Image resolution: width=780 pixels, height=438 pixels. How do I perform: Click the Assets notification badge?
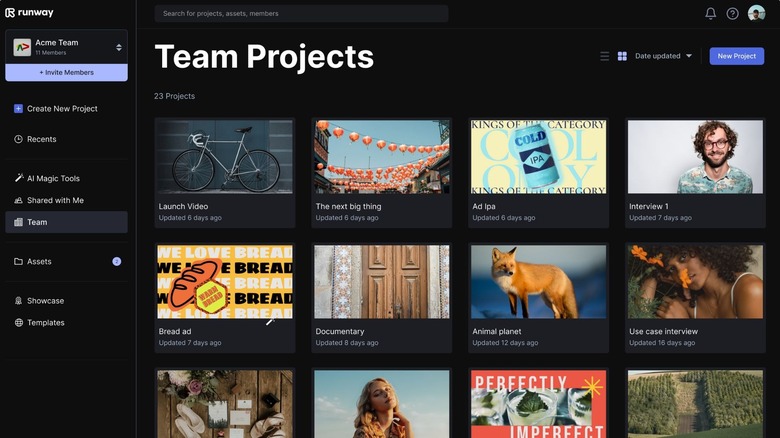117,261
